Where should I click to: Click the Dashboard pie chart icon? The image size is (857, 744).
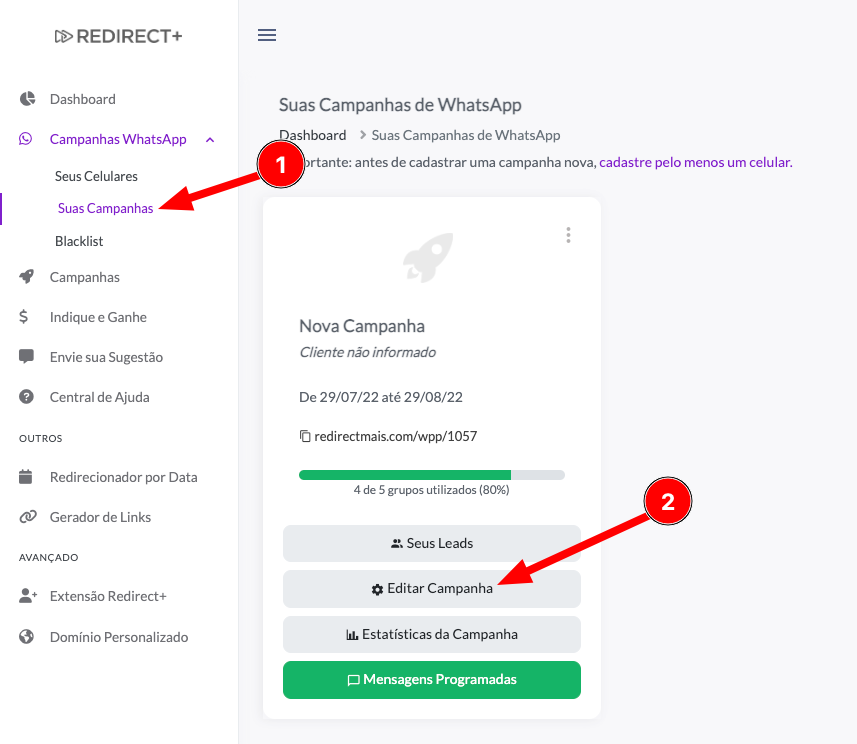28,99
